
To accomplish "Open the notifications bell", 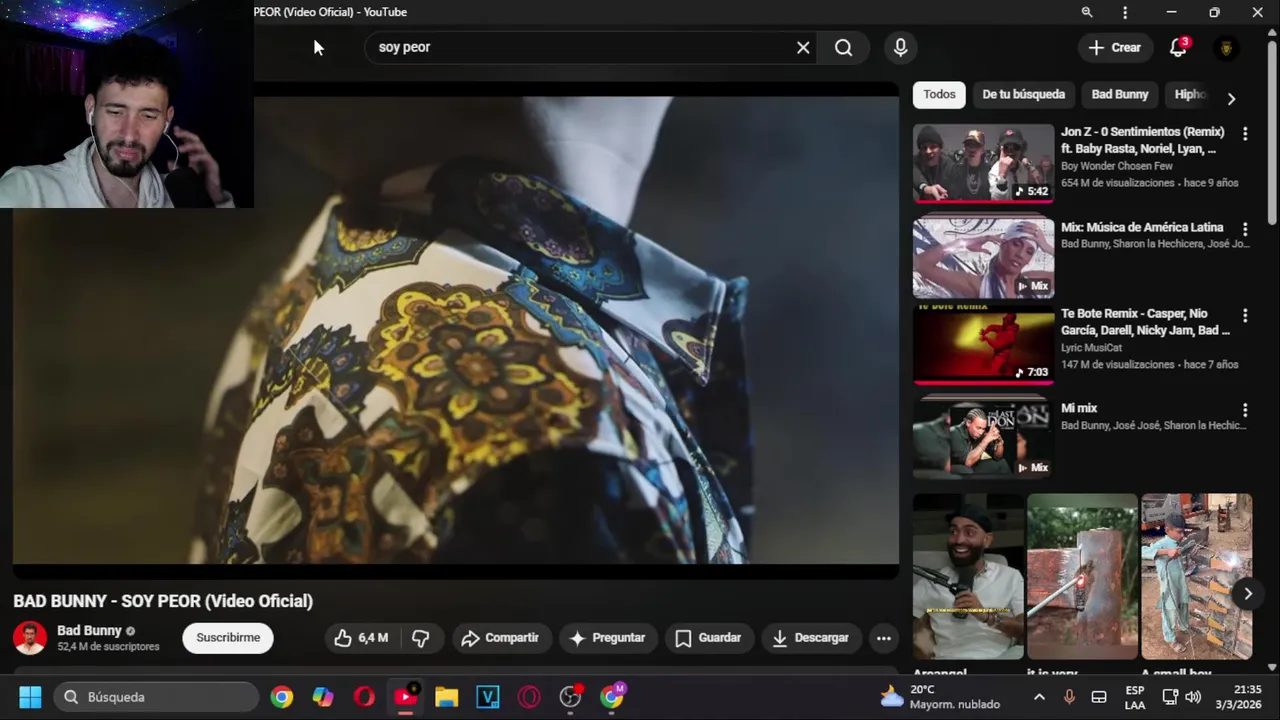I will tap(1178, 47).
